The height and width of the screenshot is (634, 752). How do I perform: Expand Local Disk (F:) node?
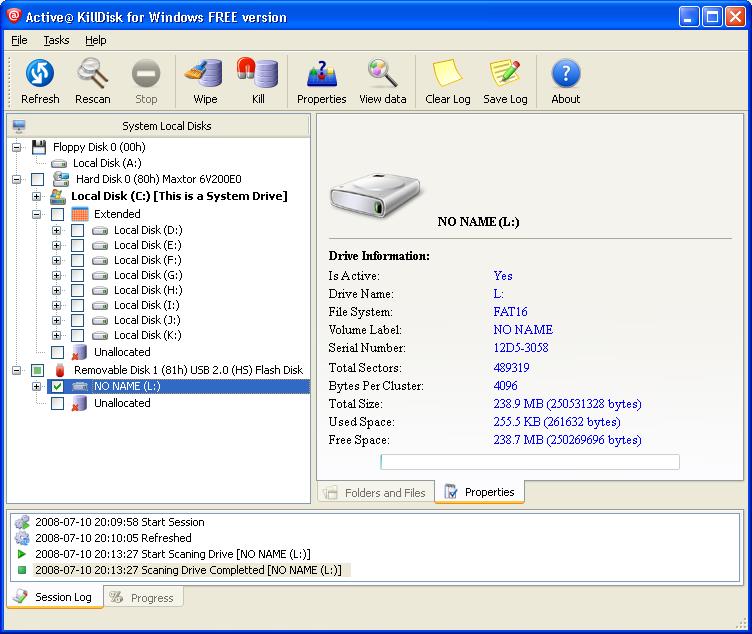(57, 260)
